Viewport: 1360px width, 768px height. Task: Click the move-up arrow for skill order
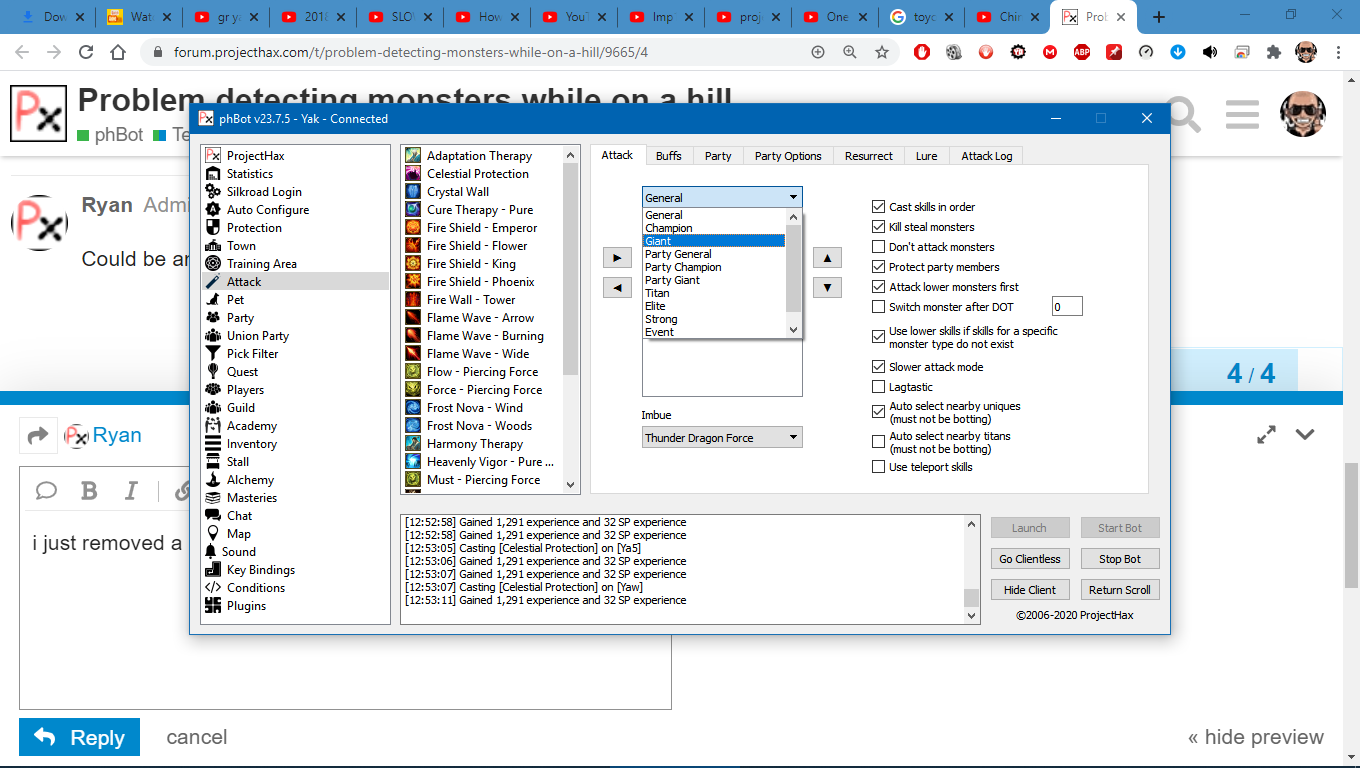827,258
